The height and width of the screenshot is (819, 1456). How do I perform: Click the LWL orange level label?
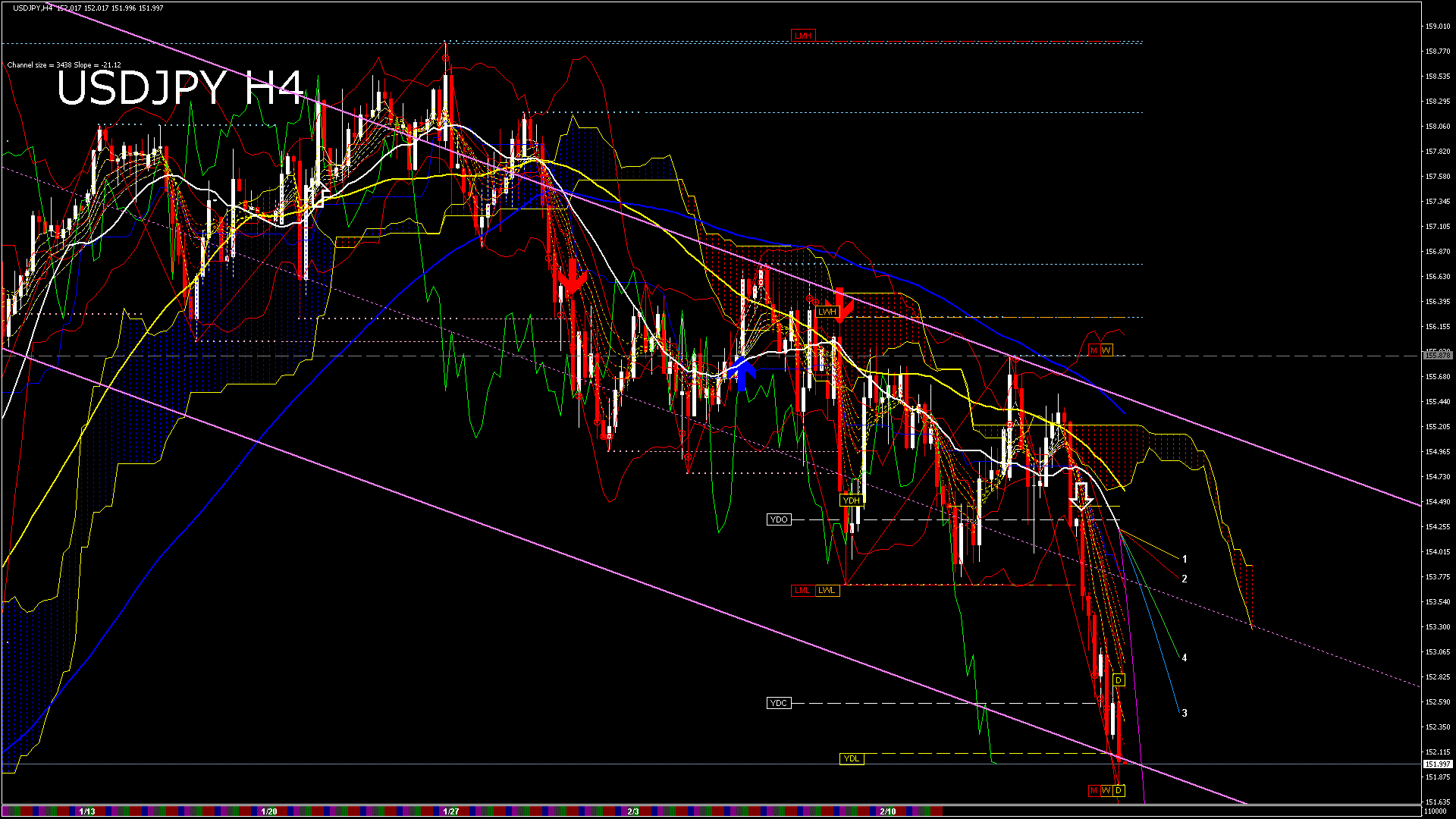pos(827,590)
